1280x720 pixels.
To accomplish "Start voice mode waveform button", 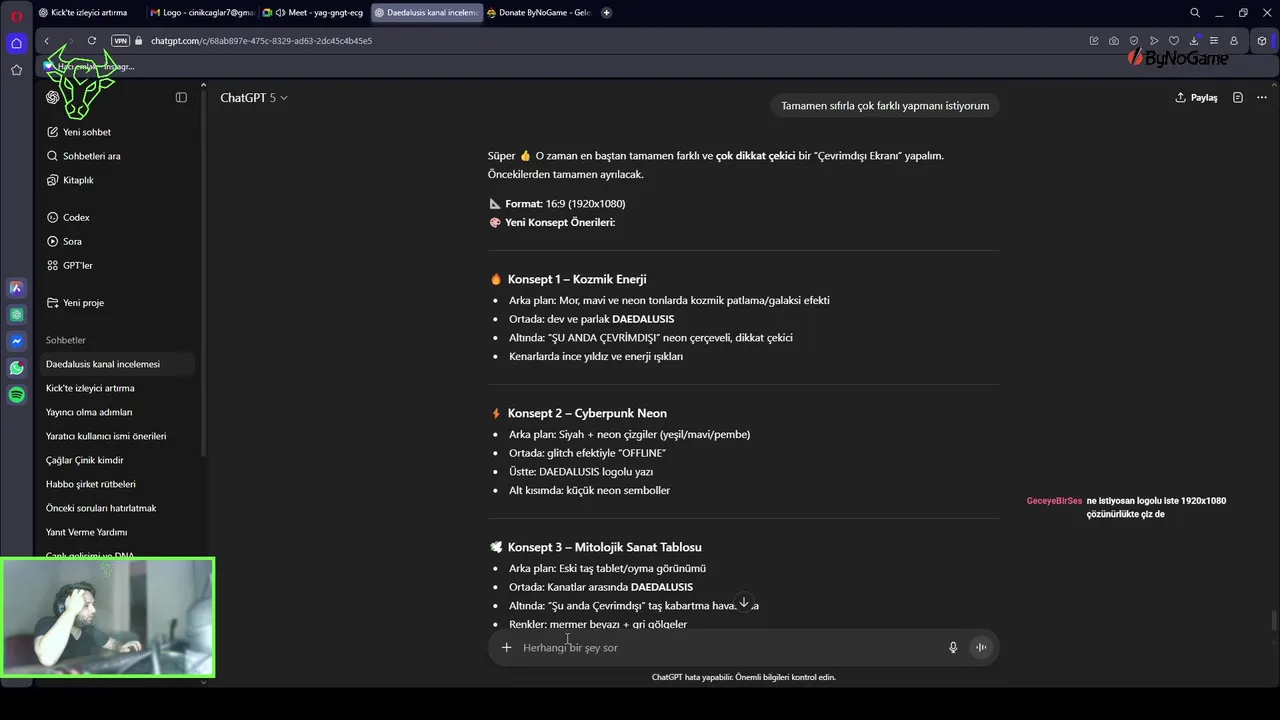I will (981, 648).
